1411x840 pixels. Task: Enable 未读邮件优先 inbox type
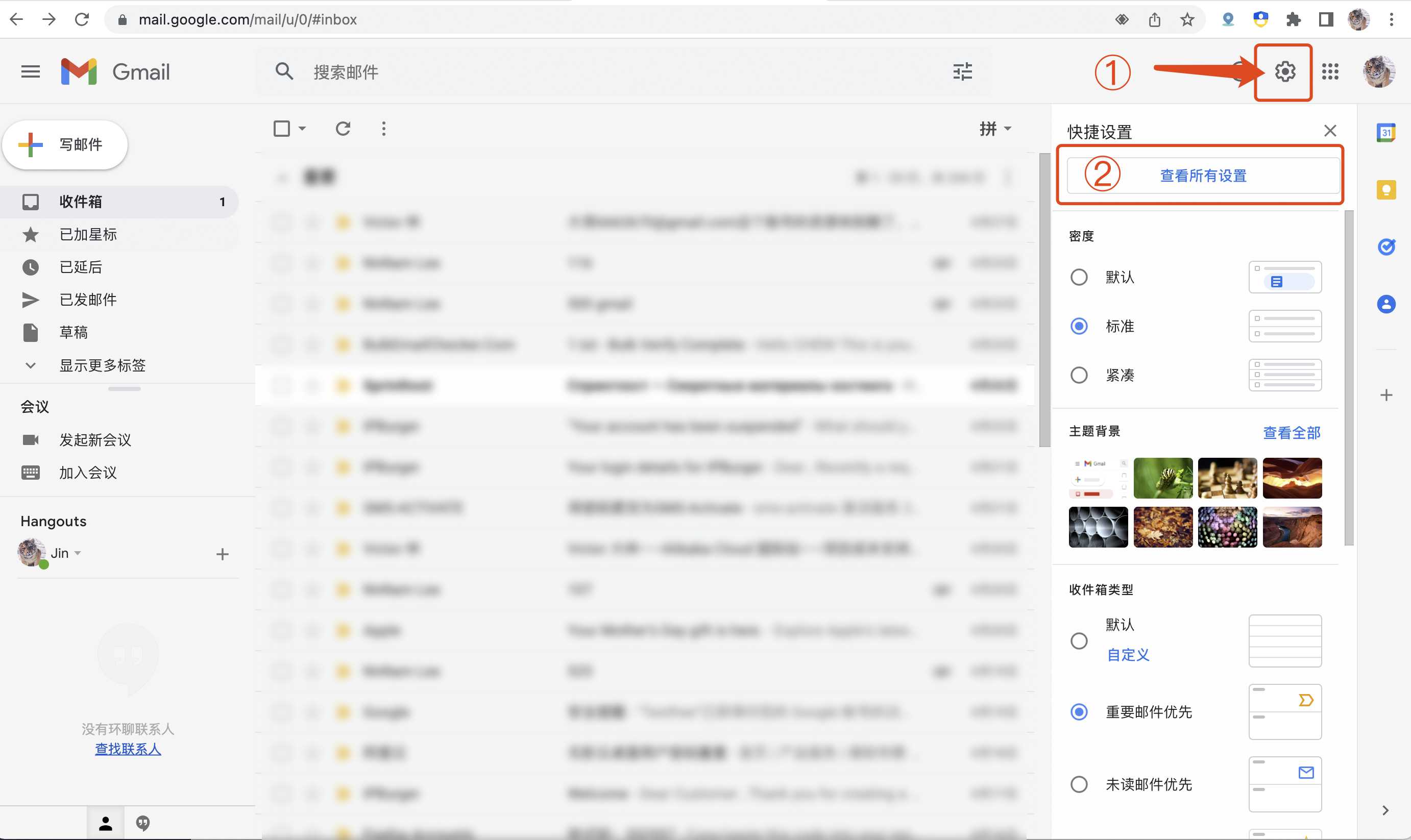(1079, 784)
